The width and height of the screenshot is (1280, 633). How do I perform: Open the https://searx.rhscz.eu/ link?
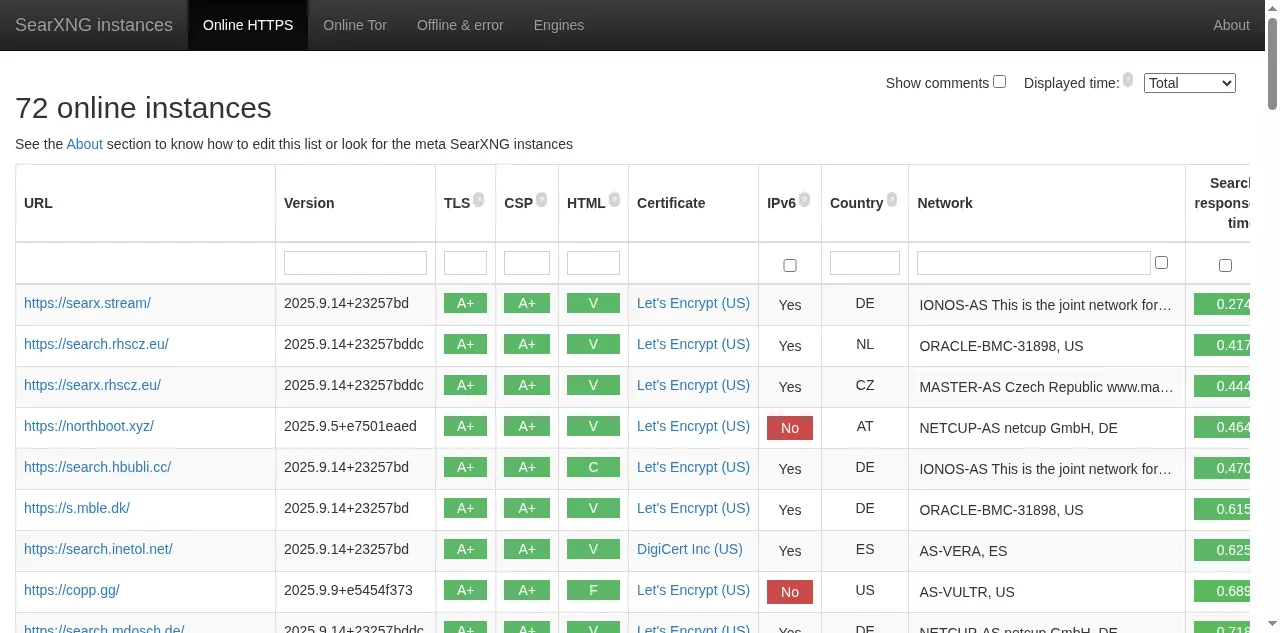pyautogui.click(x=92, y=385)
